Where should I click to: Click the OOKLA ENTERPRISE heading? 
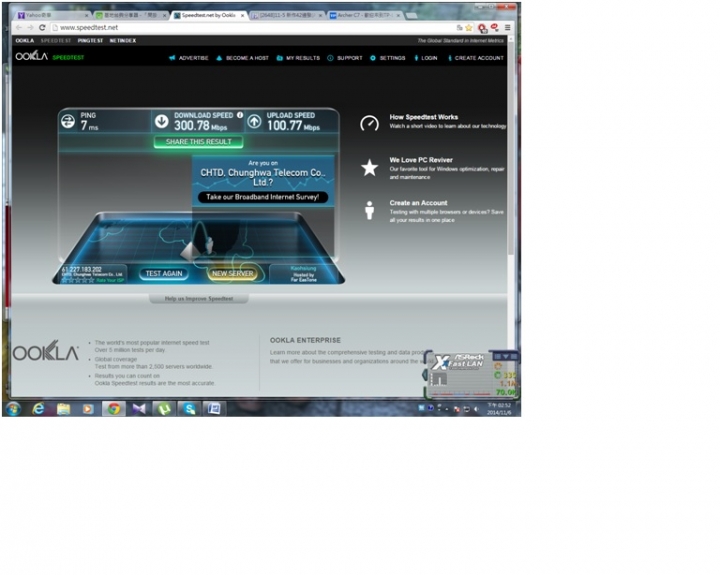pyautogui.click(x=305, y=340)
